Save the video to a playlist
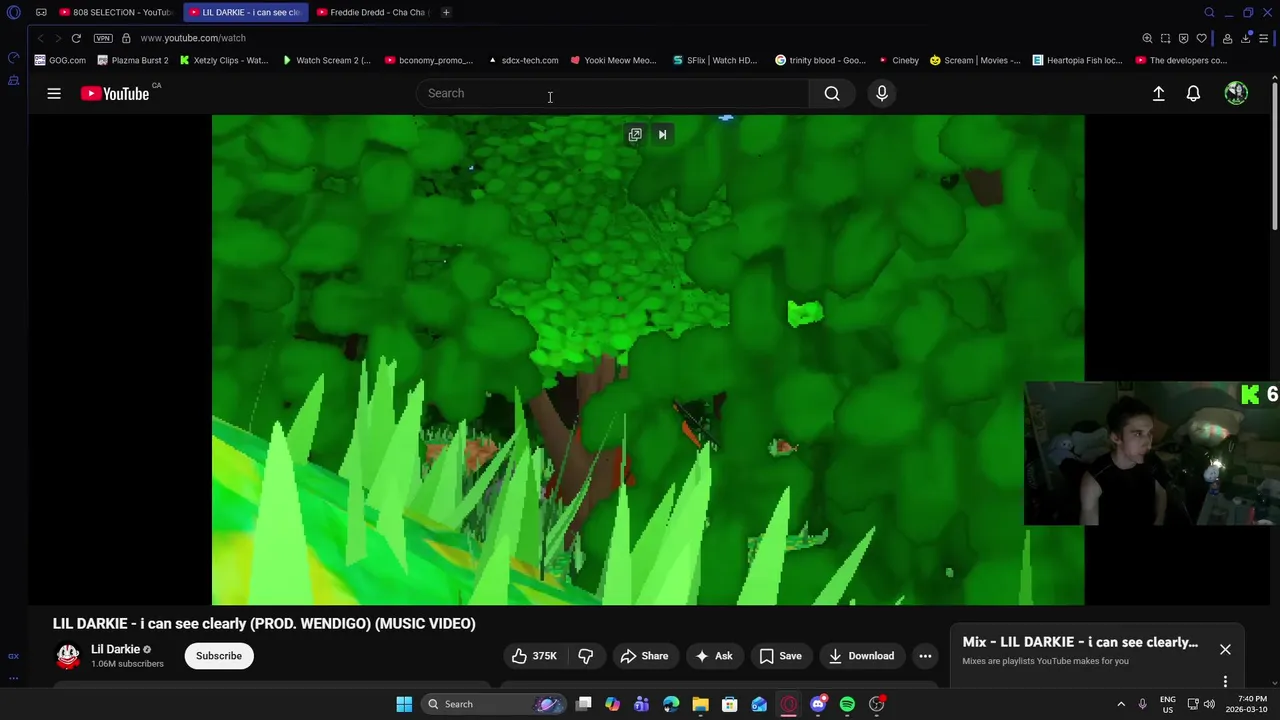The image size is (1280, 720). 780,656
